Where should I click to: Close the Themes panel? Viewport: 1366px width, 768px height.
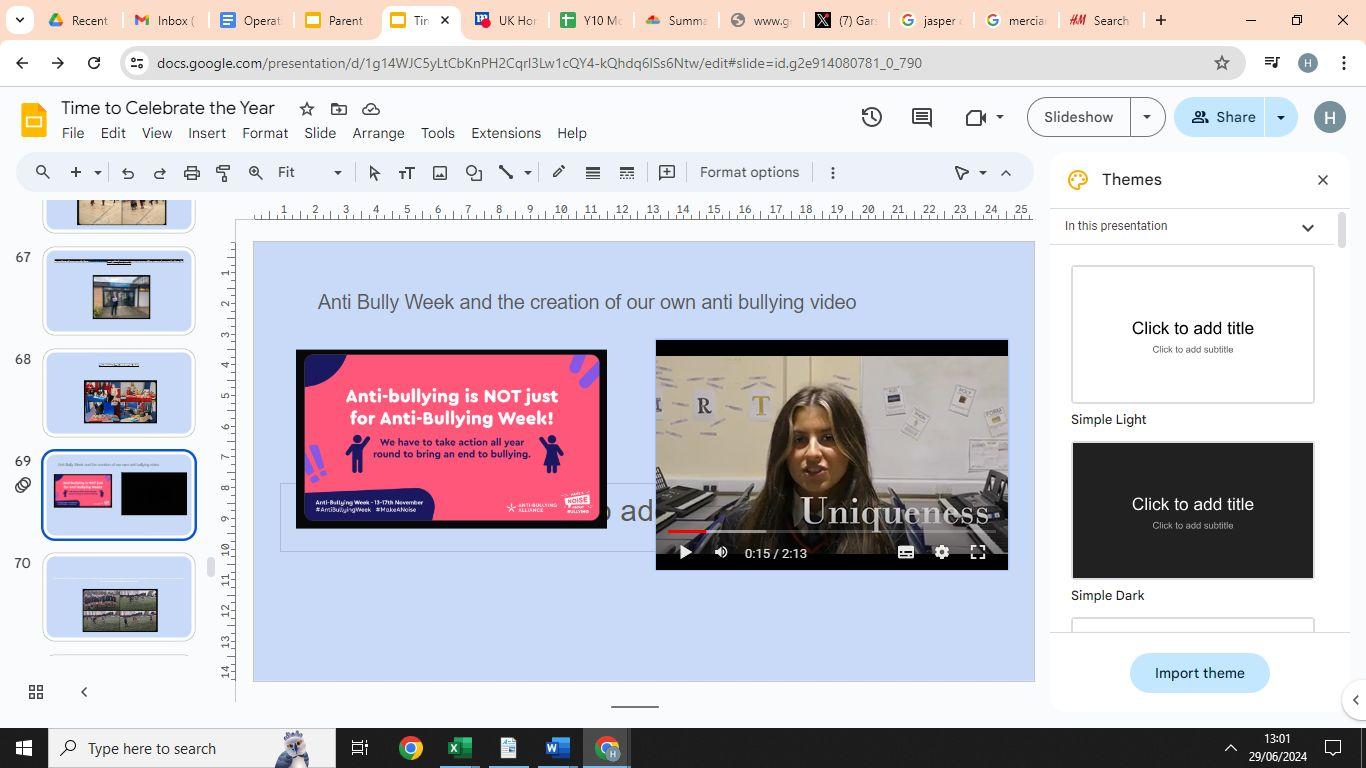pyautogui.click(x=1323, y=180)
